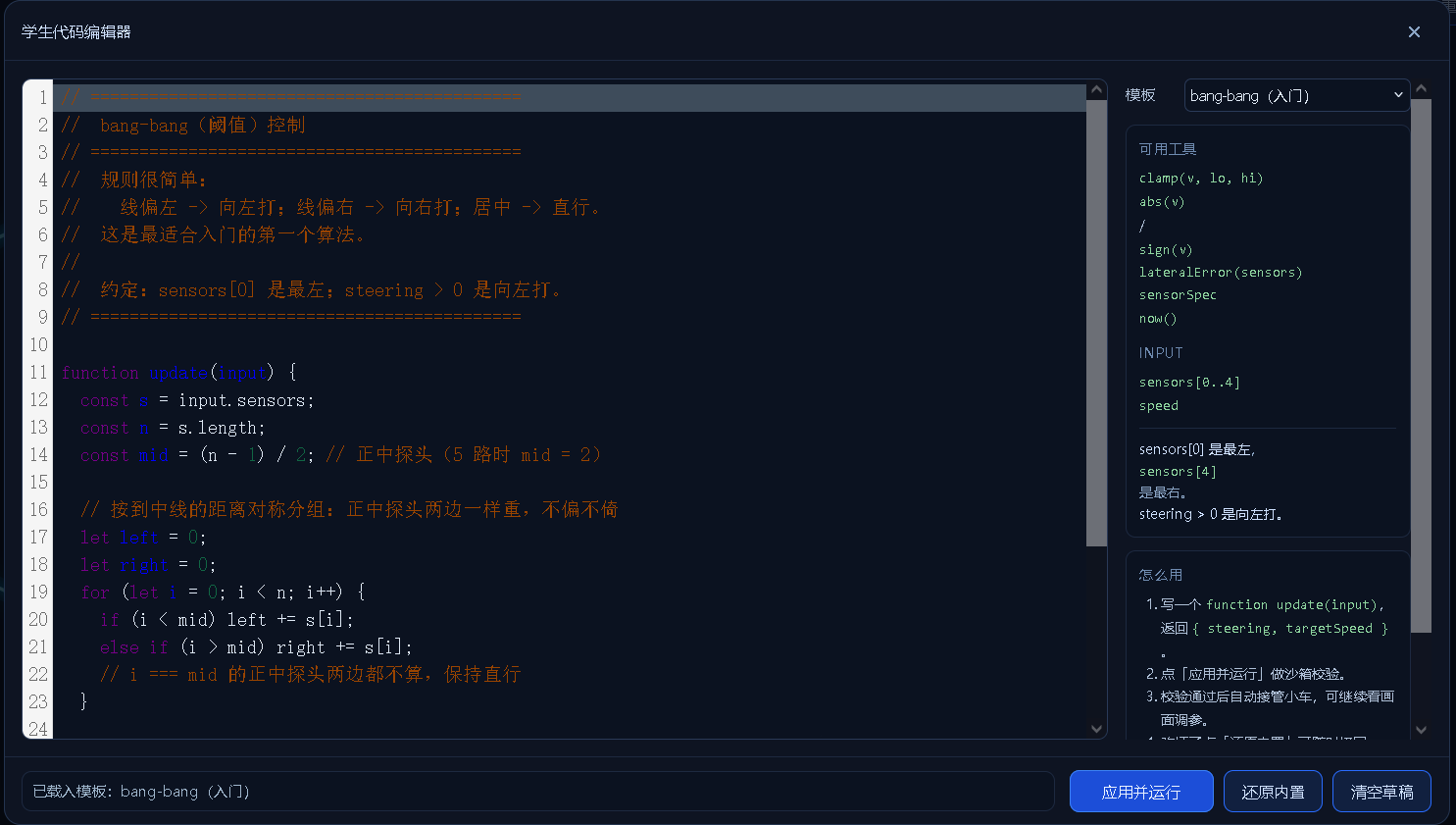Click the 应用并运行 button
1456x825 pixels.
pyautogui.click(x=1141, y=792)
